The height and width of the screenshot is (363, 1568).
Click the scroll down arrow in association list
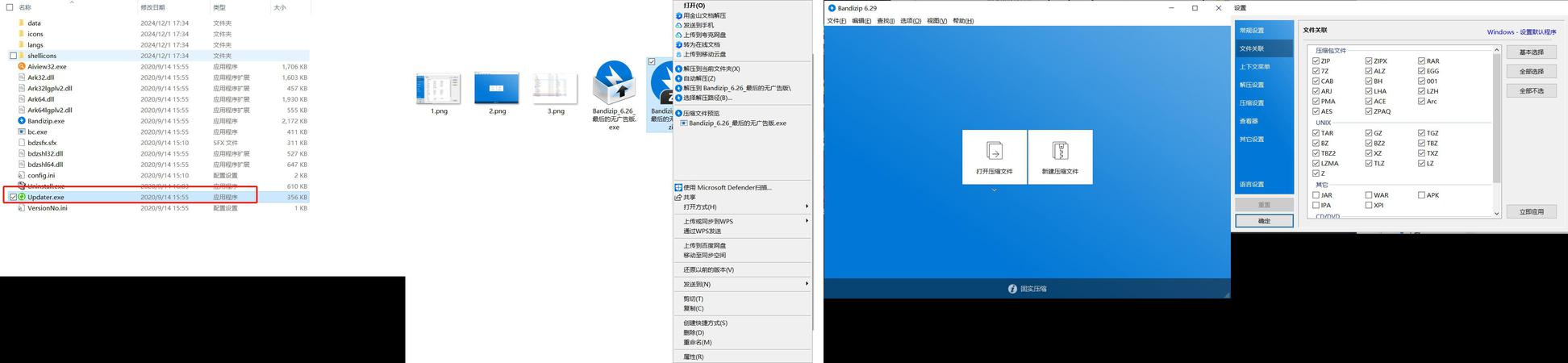[1496, 214]
